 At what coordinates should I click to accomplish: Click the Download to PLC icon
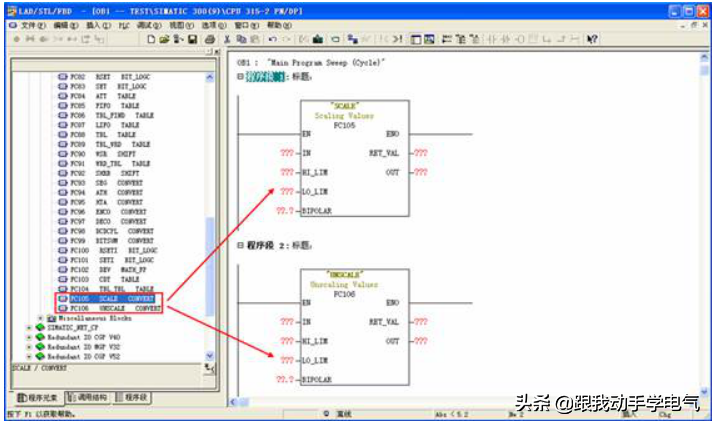[x=318, y=40]
